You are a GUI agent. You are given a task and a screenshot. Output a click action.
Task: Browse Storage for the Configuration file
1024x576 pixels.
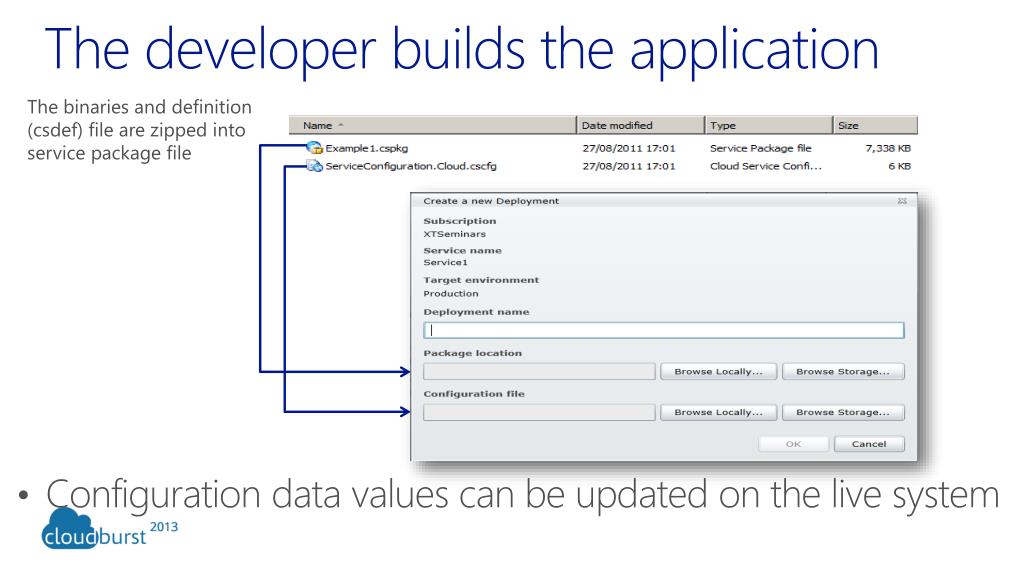(843, 412)
